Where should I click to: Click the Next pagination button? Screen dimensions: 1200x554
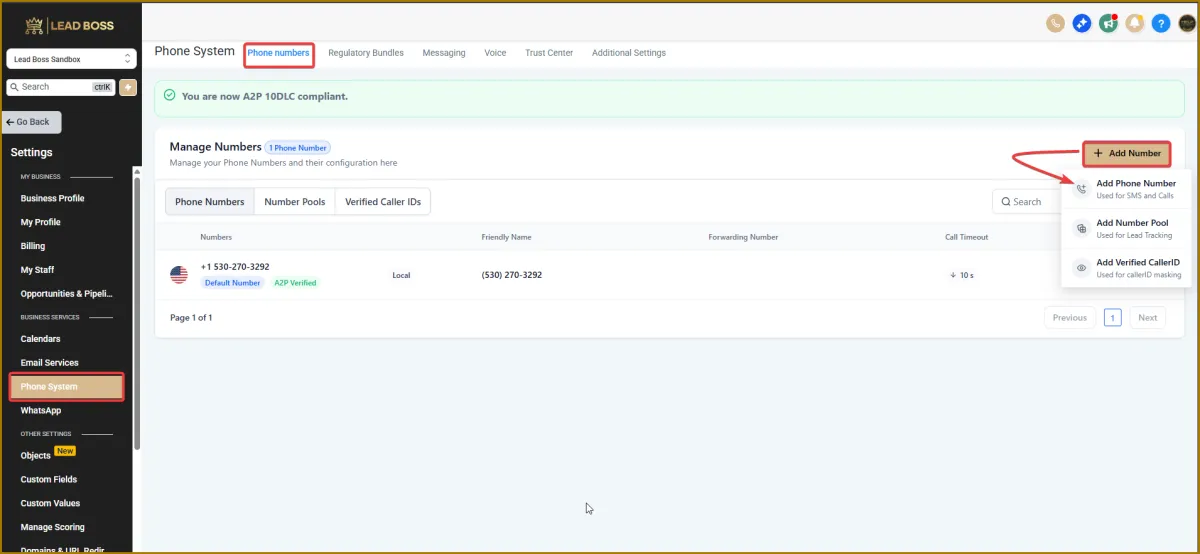[x=1148, y=318]
